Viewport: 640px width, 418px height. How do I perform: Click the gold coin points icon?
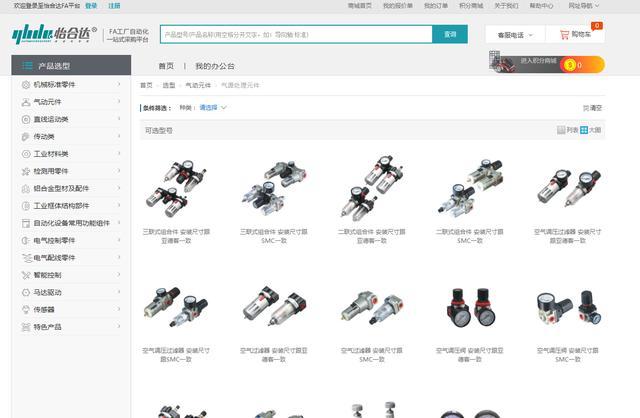(x=570, y=65)
